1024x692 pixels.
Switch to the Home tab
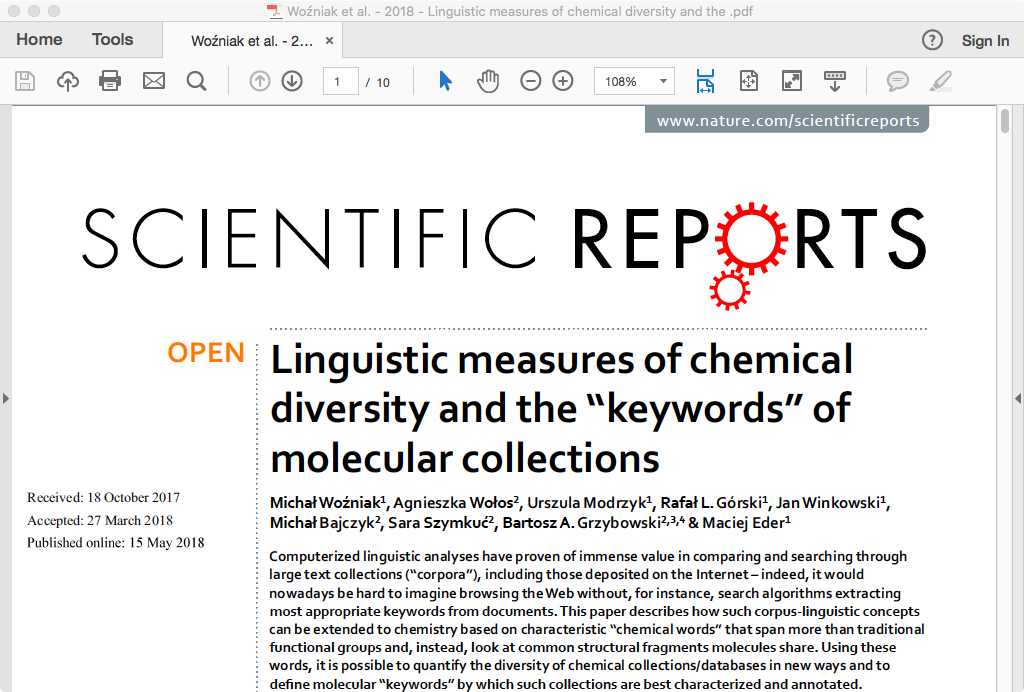point(39,40)
